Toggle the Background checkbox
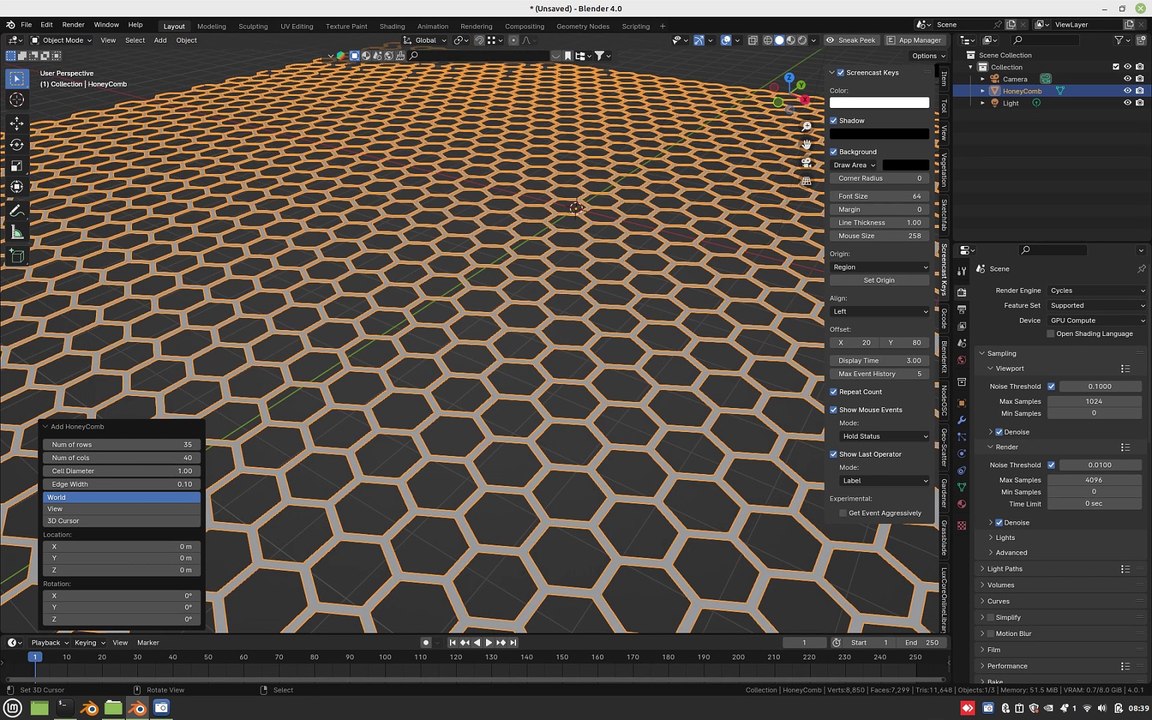The height and width of the screenshot is (720, 1152). click(x=834, y=151)
